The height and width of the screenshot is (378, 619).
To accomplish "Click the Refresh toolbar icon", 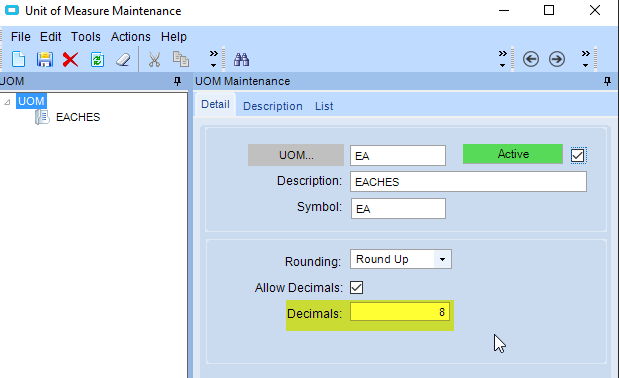I will (x=97, y=60).
